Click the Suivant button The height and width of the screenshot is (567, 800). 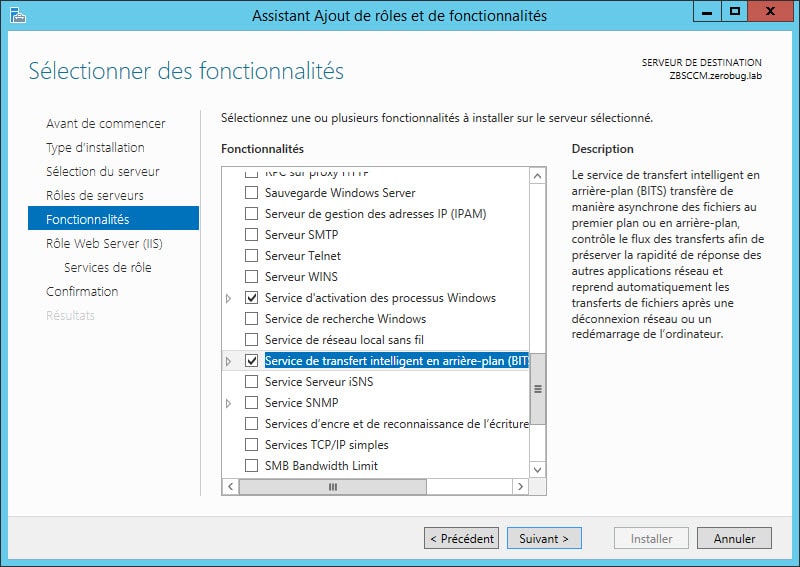click(544, 538)
